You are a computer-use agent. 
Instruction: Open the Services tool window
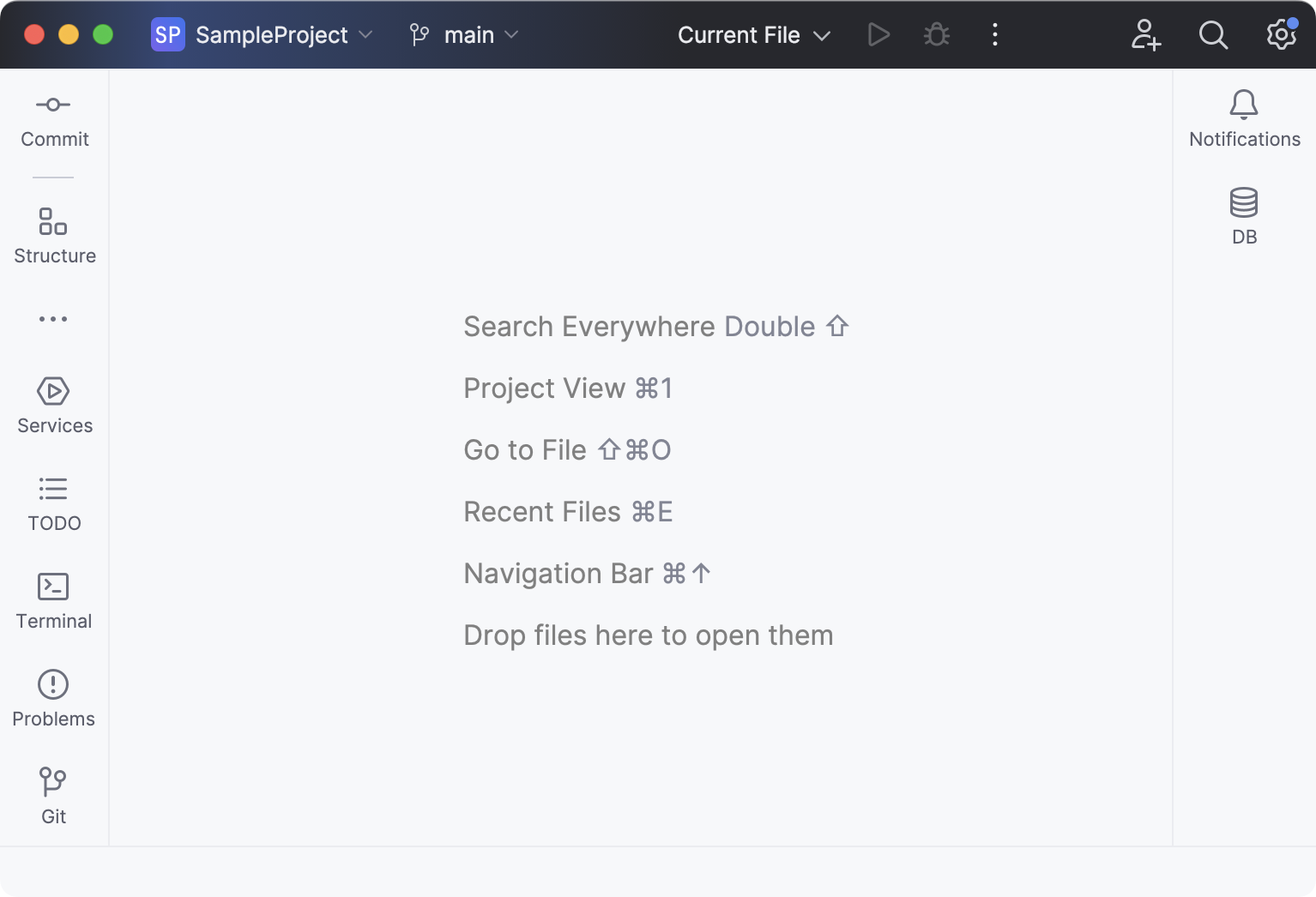53,406
